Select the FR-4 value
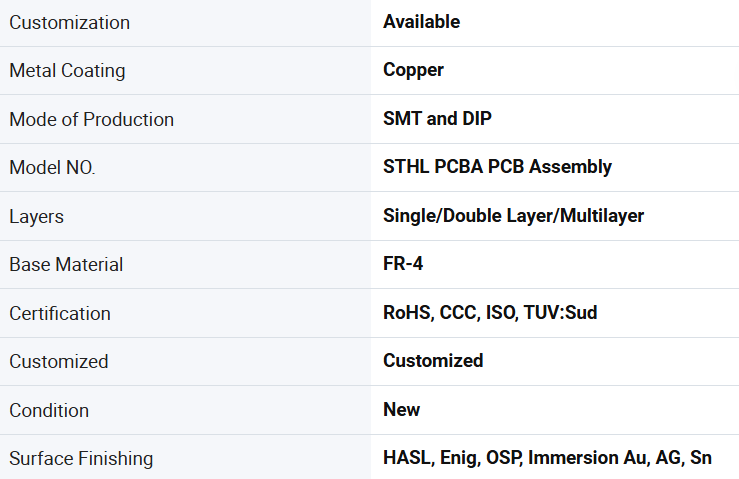 tap(403, 264)
